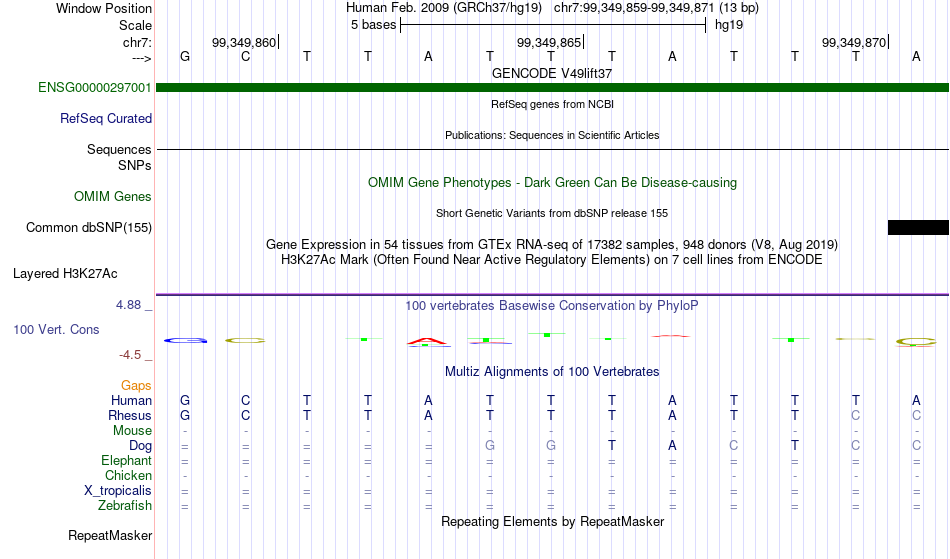Open the RefSeq Curated track label

106,119
